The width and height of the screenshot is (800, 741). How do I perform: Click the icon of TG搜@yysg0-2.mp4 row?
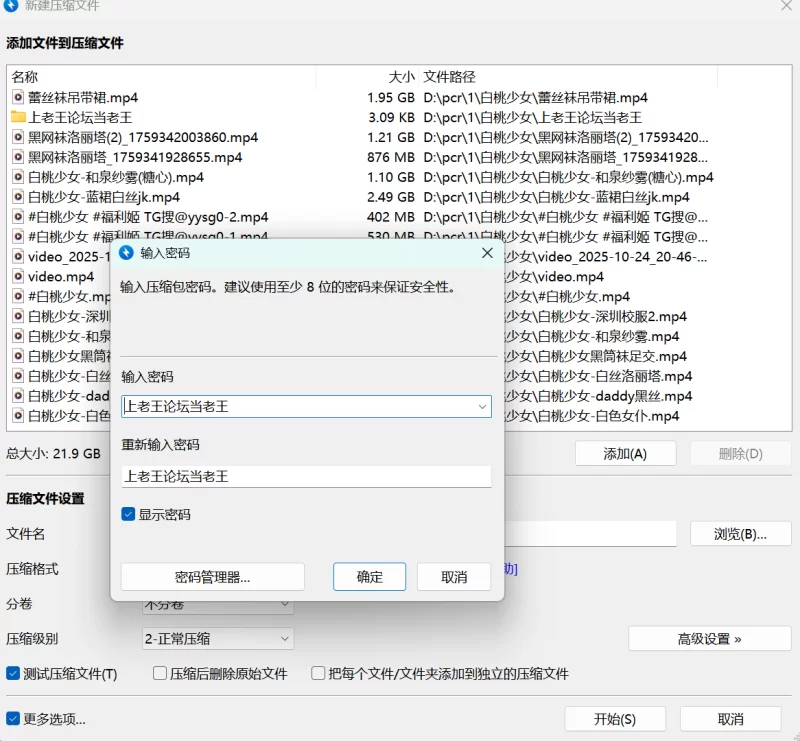tap(18, 216)
